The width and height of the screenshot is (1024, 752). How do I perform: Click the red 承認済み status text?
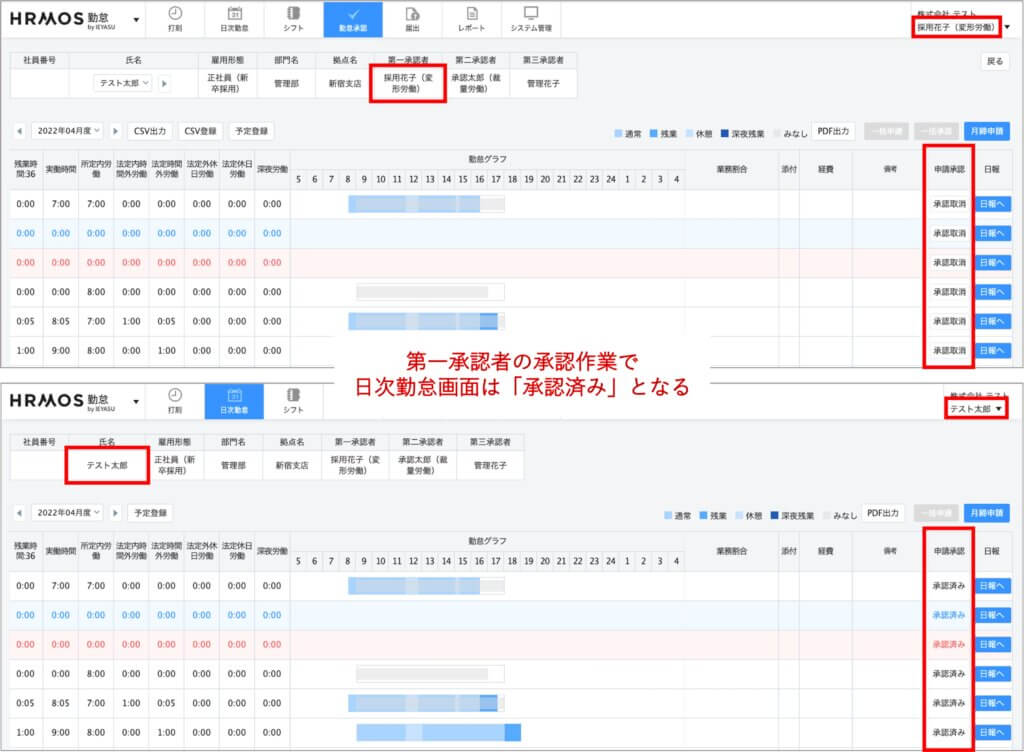pyautogui.click(x=949, y=643)
